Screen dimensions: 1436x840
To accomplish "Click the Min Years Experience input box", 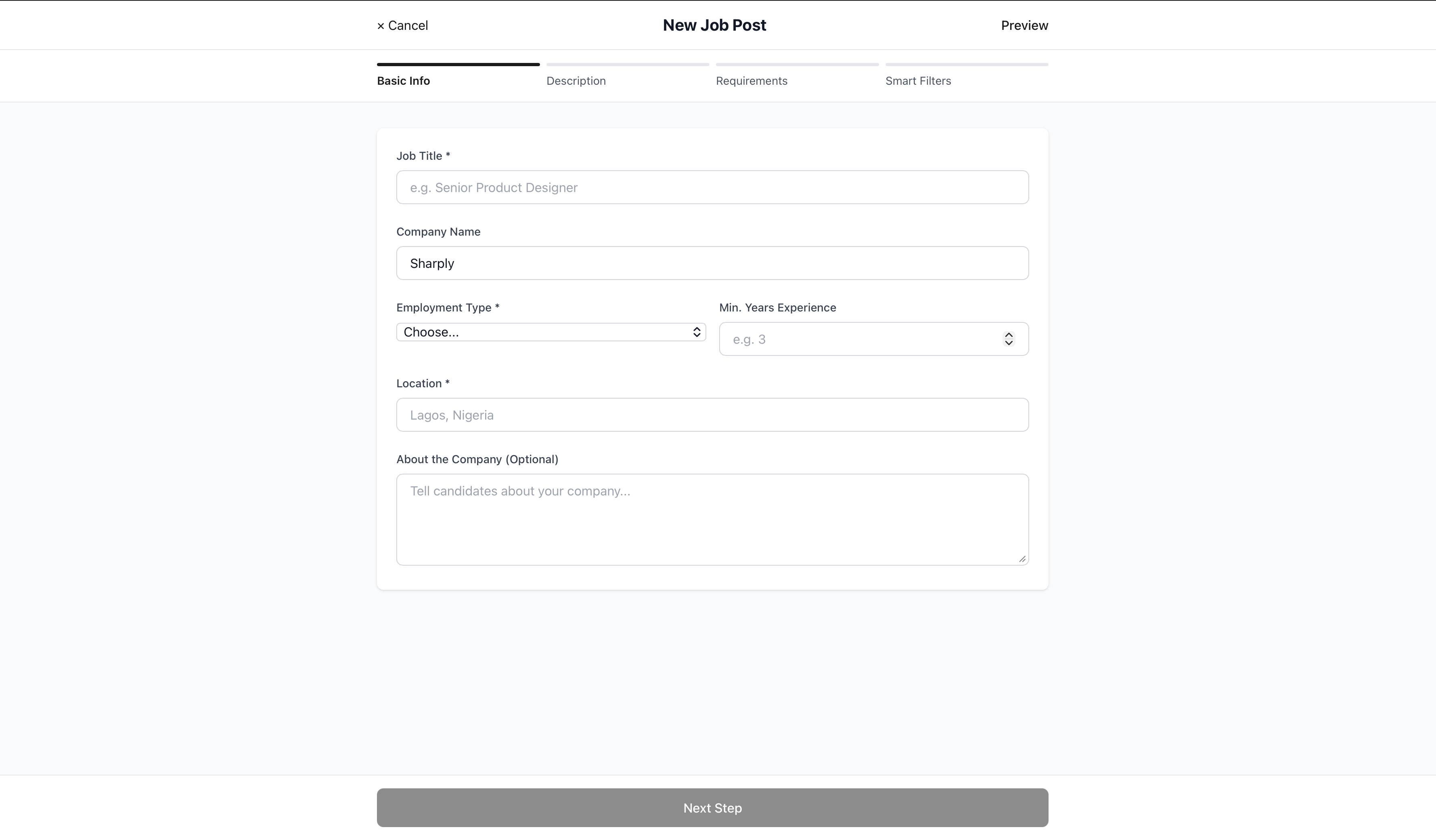I will (x=855, y=339).
